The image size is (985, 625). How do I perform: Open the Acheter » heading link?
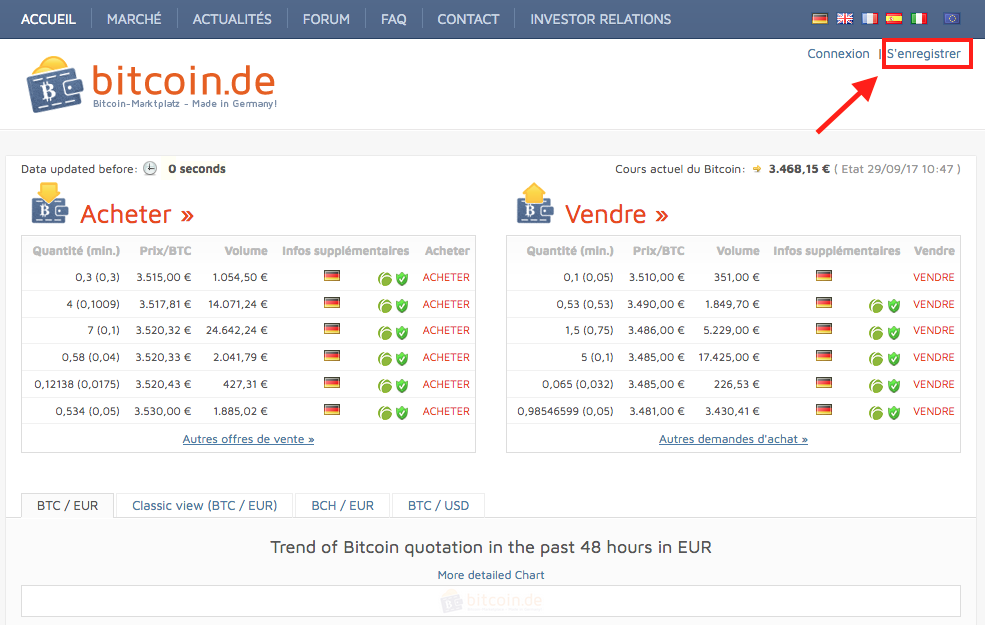coord(137,214)
